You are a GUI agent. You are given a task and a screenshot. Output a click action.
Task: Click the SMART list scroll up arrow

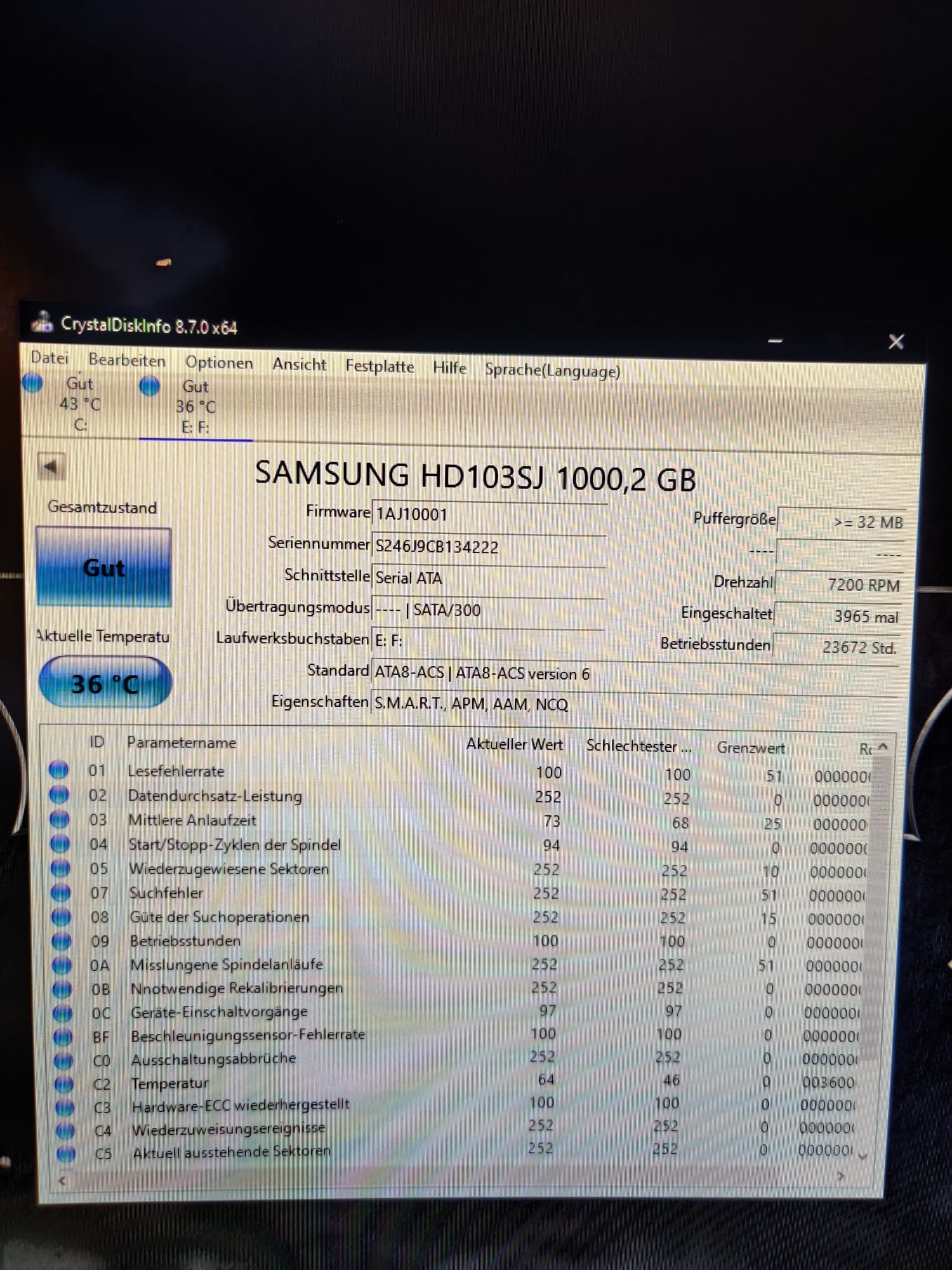(883, 747)
